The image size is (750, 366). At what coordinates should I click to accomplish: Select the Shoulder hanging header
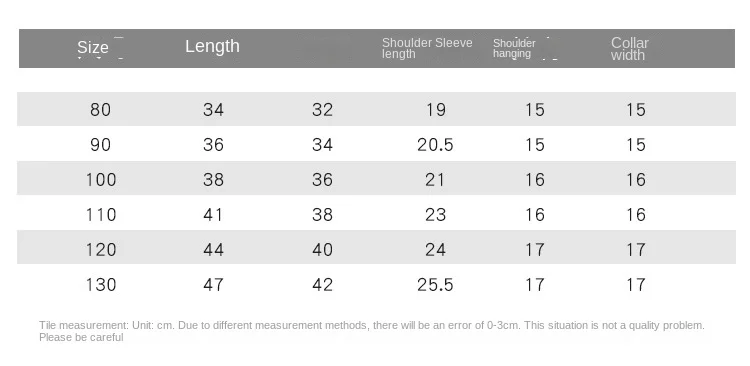tap(514, 48)
